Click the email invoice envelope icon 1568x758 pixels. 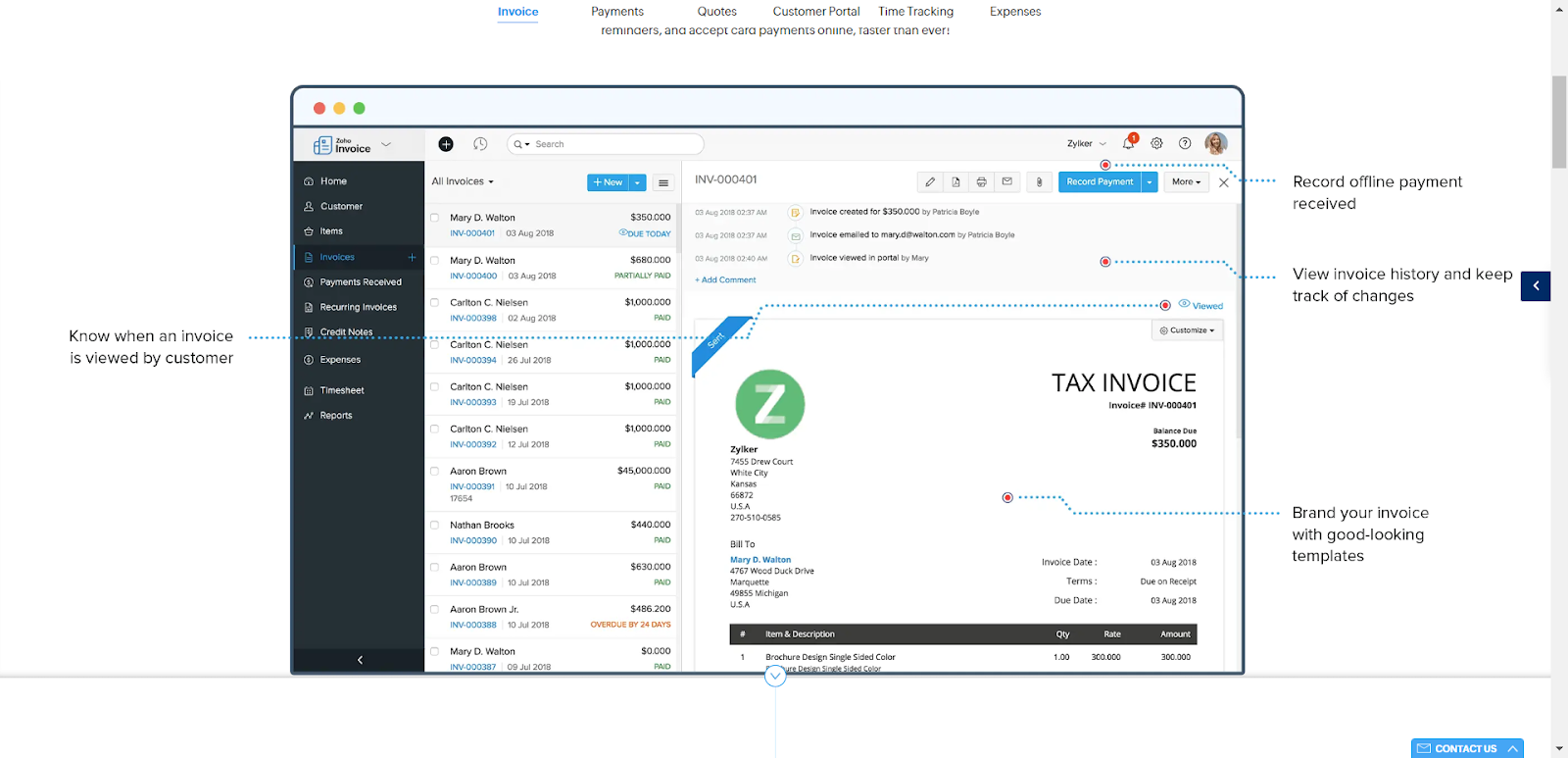tap(1006, 182)
